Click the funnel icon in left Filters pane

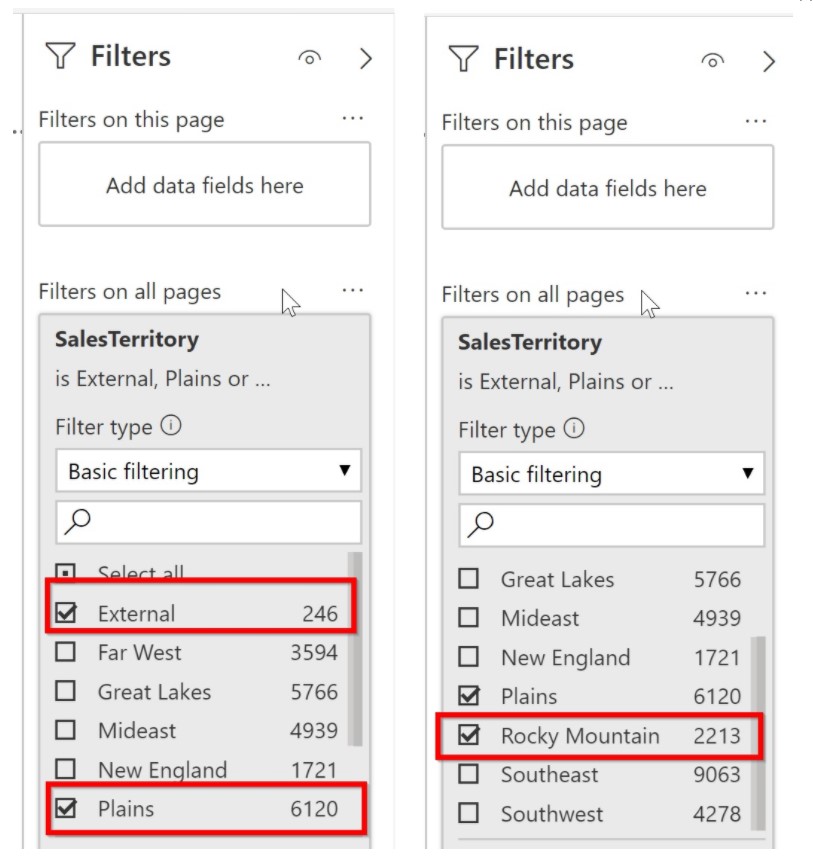point(60,56)
